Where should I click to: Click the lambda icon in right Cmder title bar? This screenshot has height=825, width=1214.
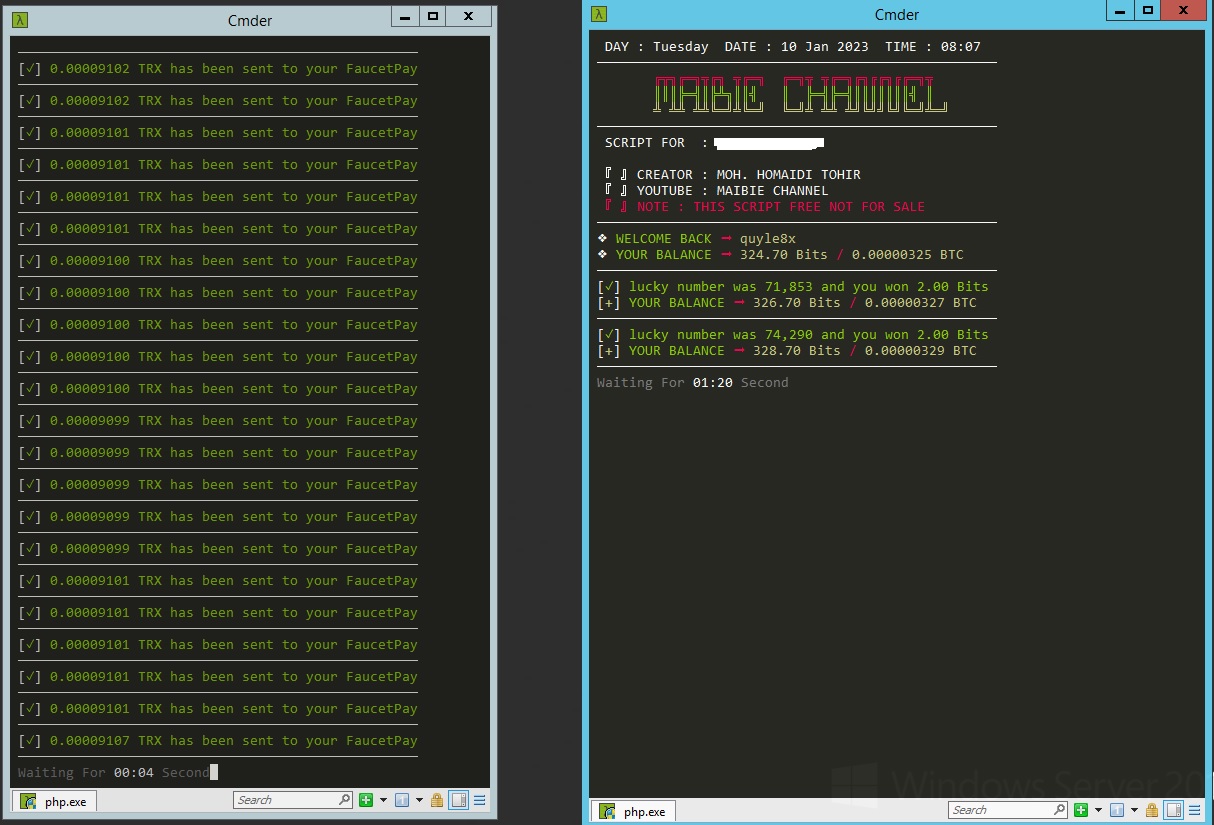598,13
